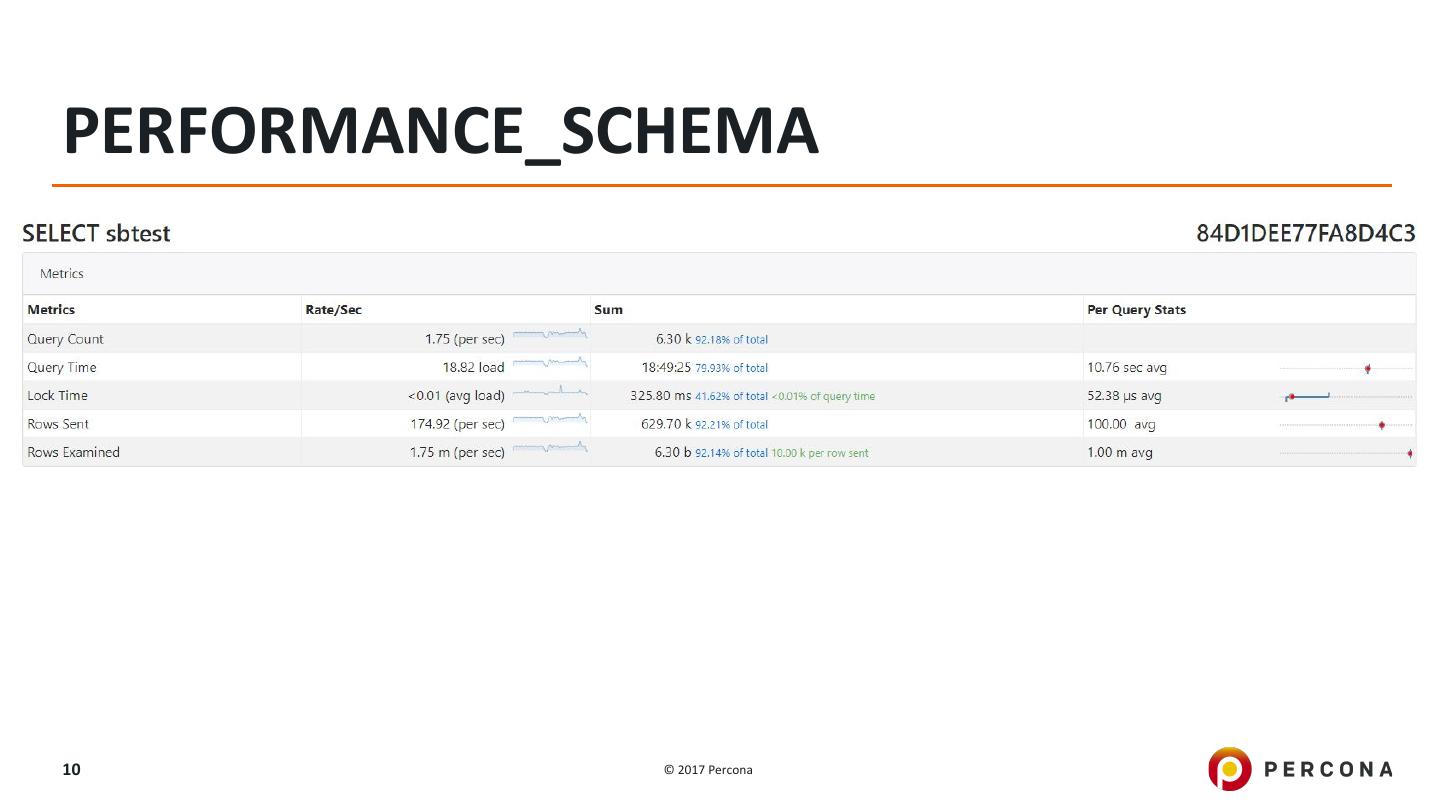Click the 10.00 k per row sent text
The height and width of the screenshot is (810, 1440).
point(819,453)
